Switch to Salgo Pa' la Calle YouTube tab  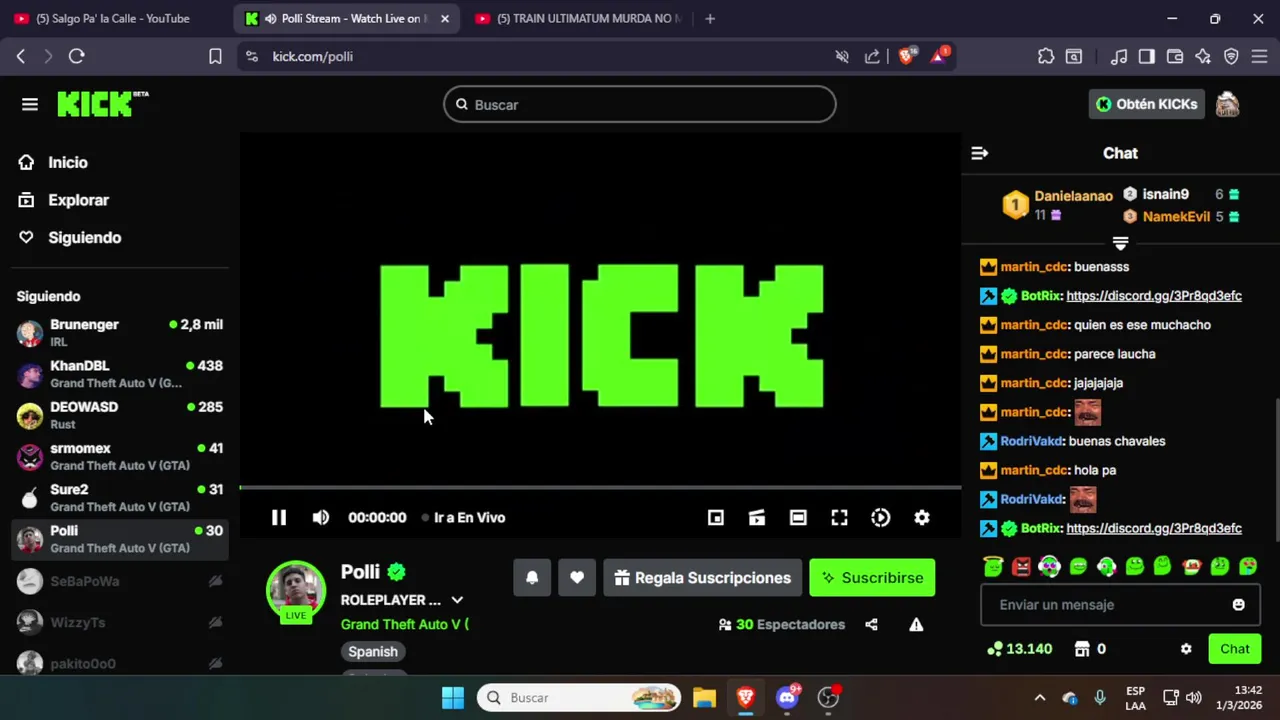pos(113,18)
